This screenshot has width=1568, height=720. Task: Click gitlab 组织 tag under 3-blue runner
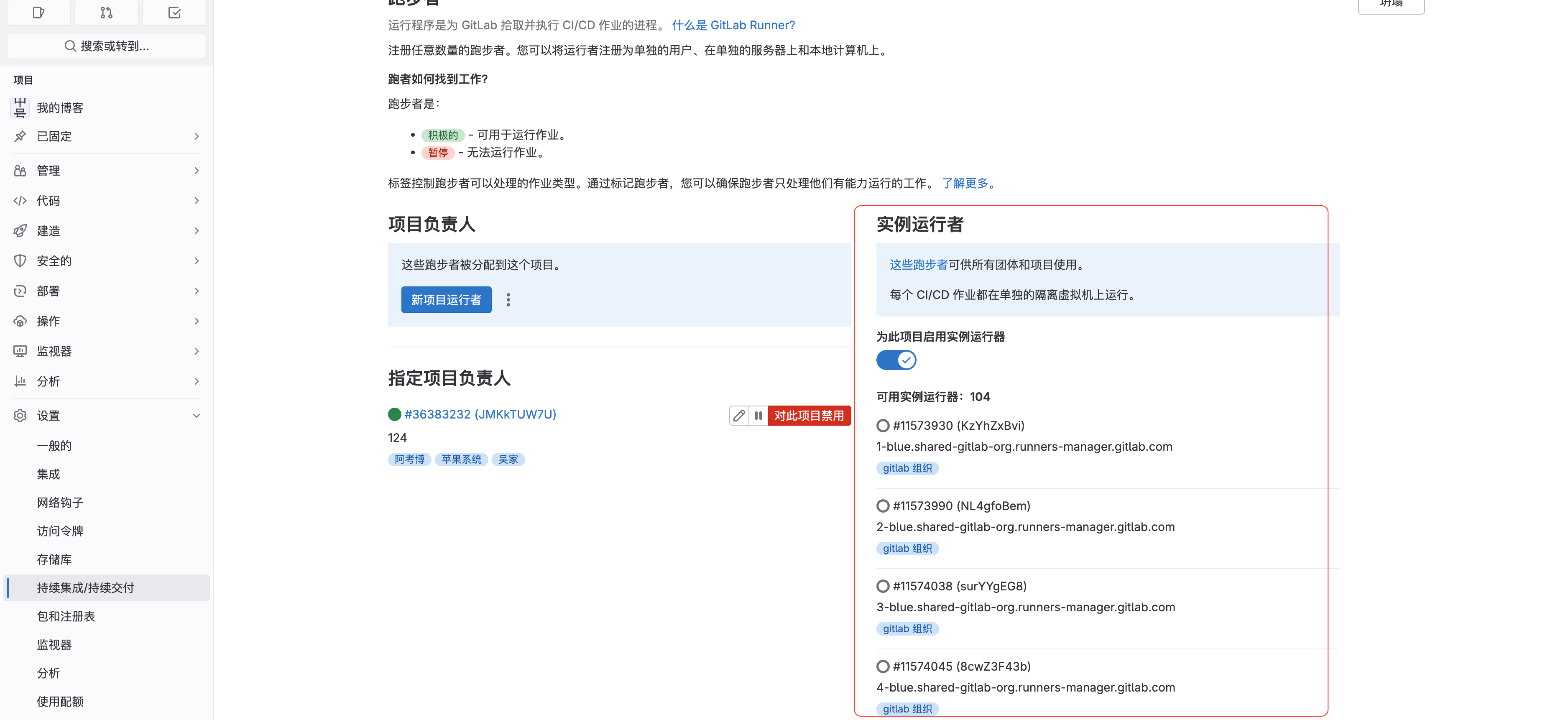pos(908,629)
